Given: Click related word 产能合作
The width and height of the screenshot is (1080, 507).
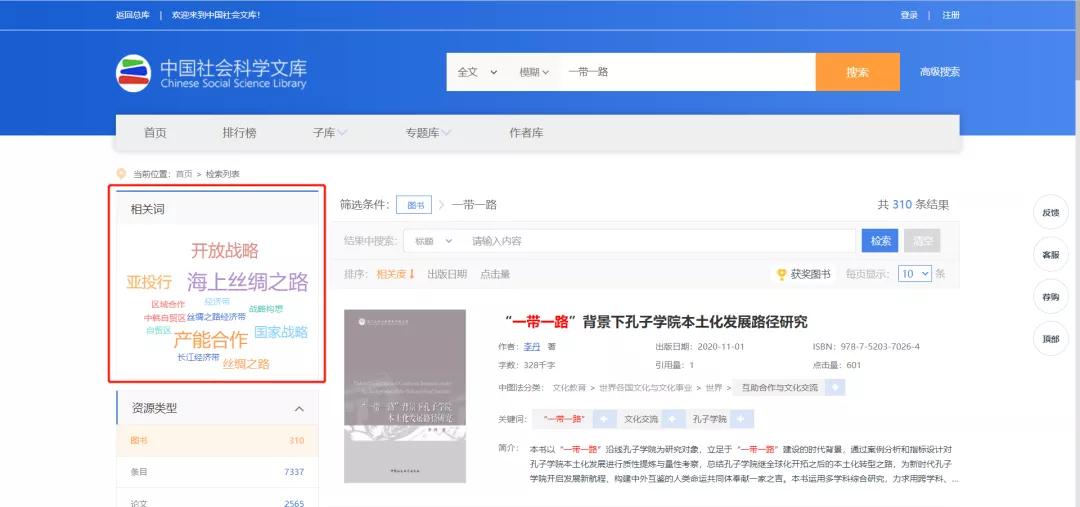Looking at the screenshot, I should [x=210, y=340].
